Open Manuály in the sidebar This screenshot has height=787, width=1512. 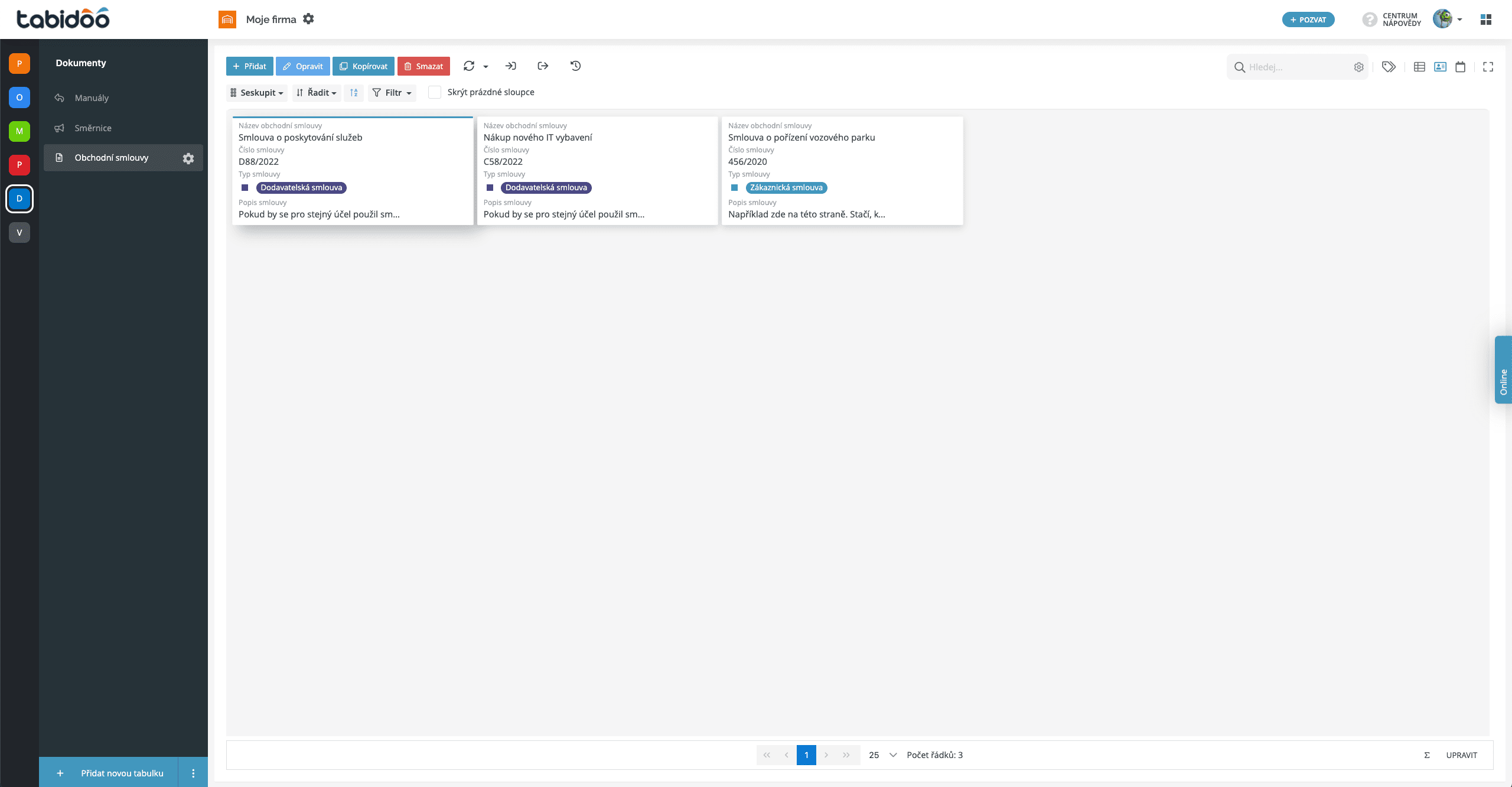click(92, 98)
